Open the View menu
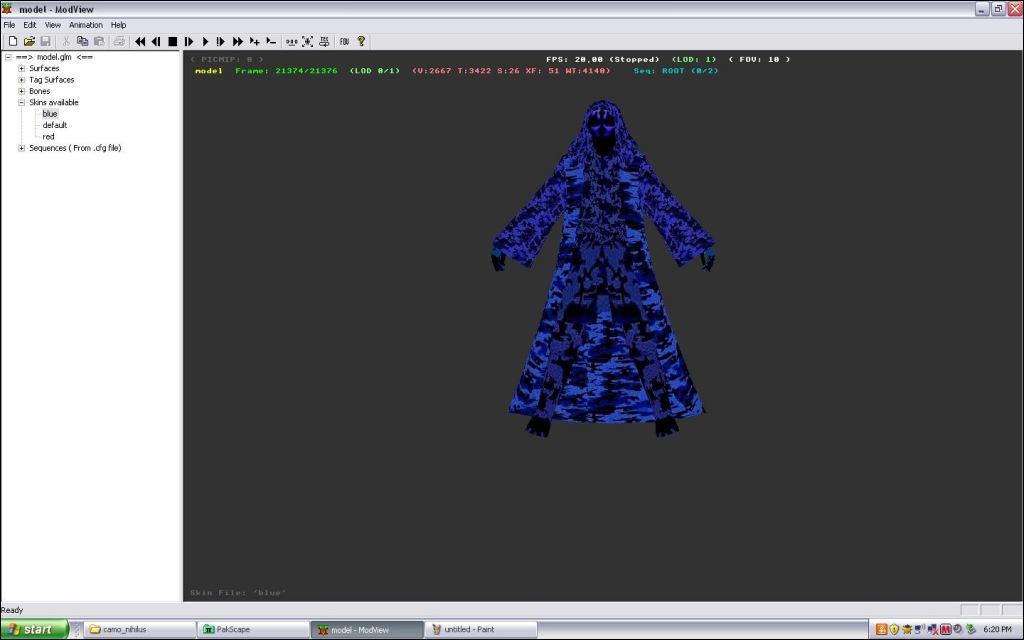This screenshot has height=640, width=1024. point(52,25)
